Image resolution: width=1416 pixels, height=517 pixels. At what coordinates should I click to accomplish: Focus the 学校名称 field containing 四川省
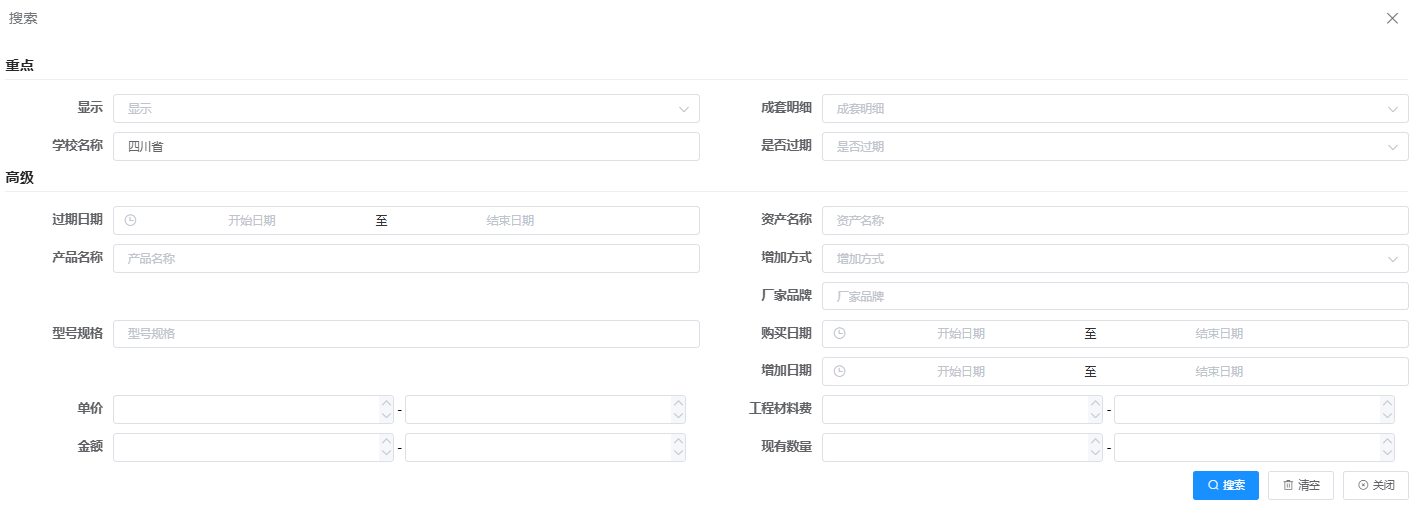406,147
